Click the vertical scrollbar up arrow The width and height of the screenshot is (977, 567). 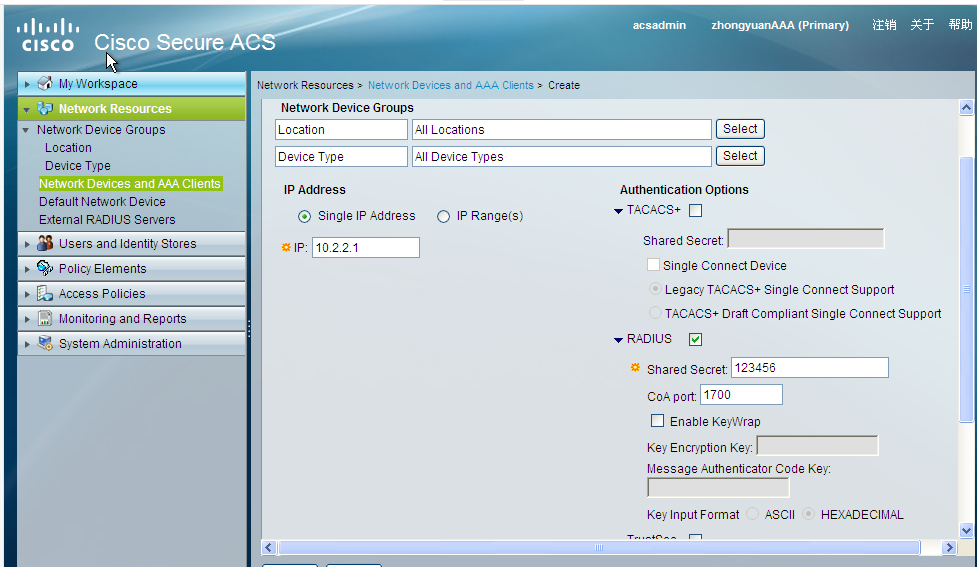(966, 108)
